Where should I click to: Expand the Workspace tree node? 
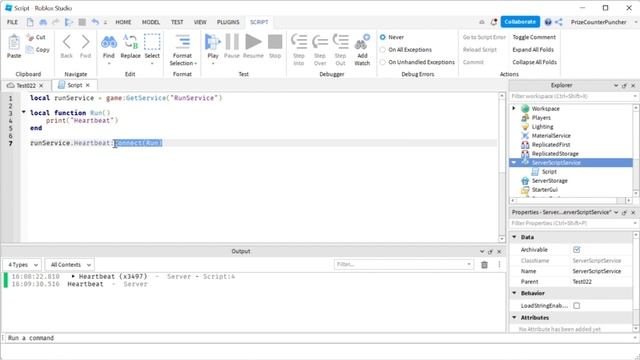click(514, 108)
